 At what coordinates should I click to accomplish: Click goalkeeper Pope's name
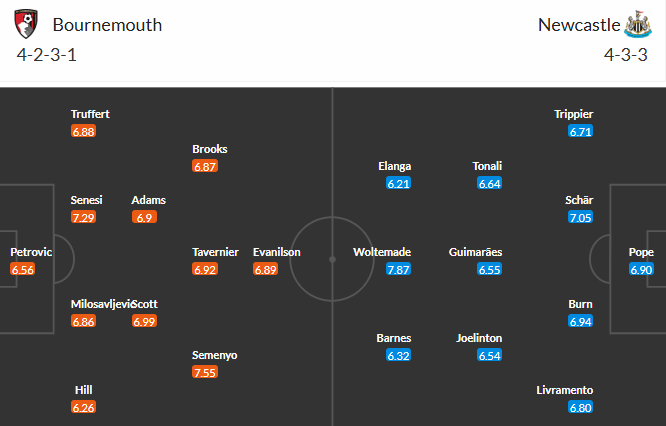641,252
